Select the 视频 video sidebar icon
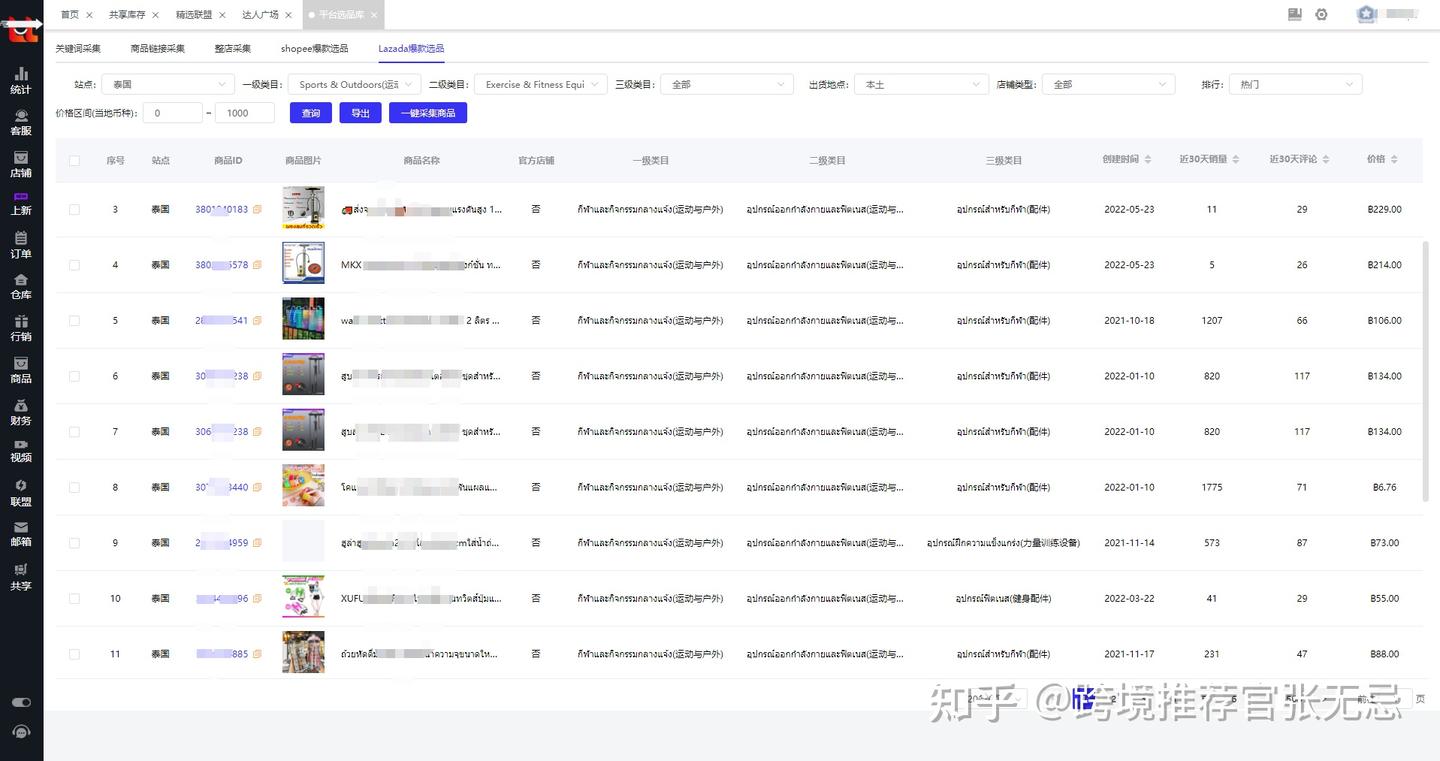 click(x=21, y=449)
